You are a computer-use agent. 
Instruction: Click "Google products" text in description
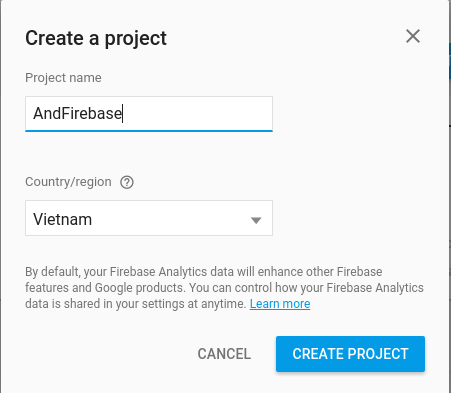140,288
